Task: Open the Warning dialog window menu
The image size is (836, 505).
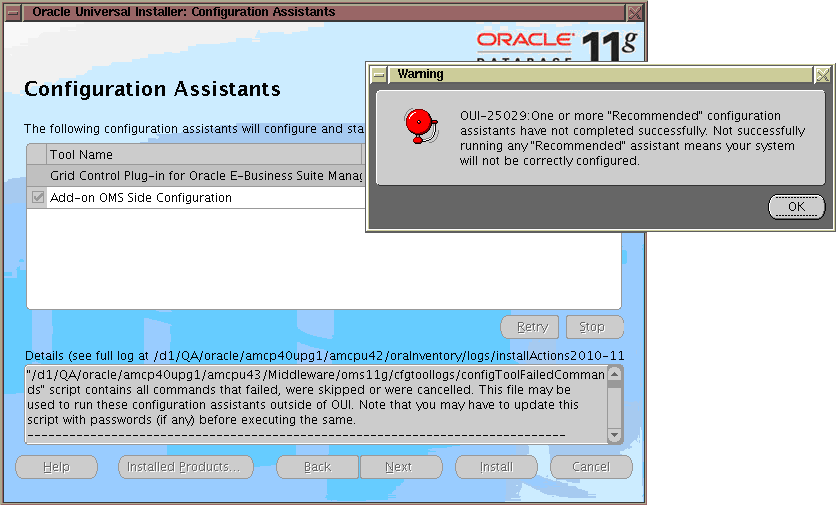Action: 379,75
